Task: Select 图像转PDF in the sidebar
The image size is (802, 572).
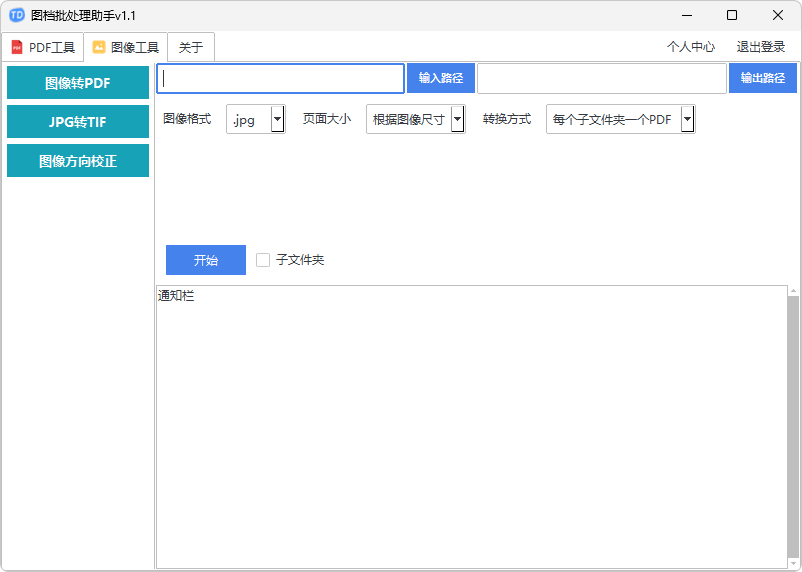Action: click(78, 83)
